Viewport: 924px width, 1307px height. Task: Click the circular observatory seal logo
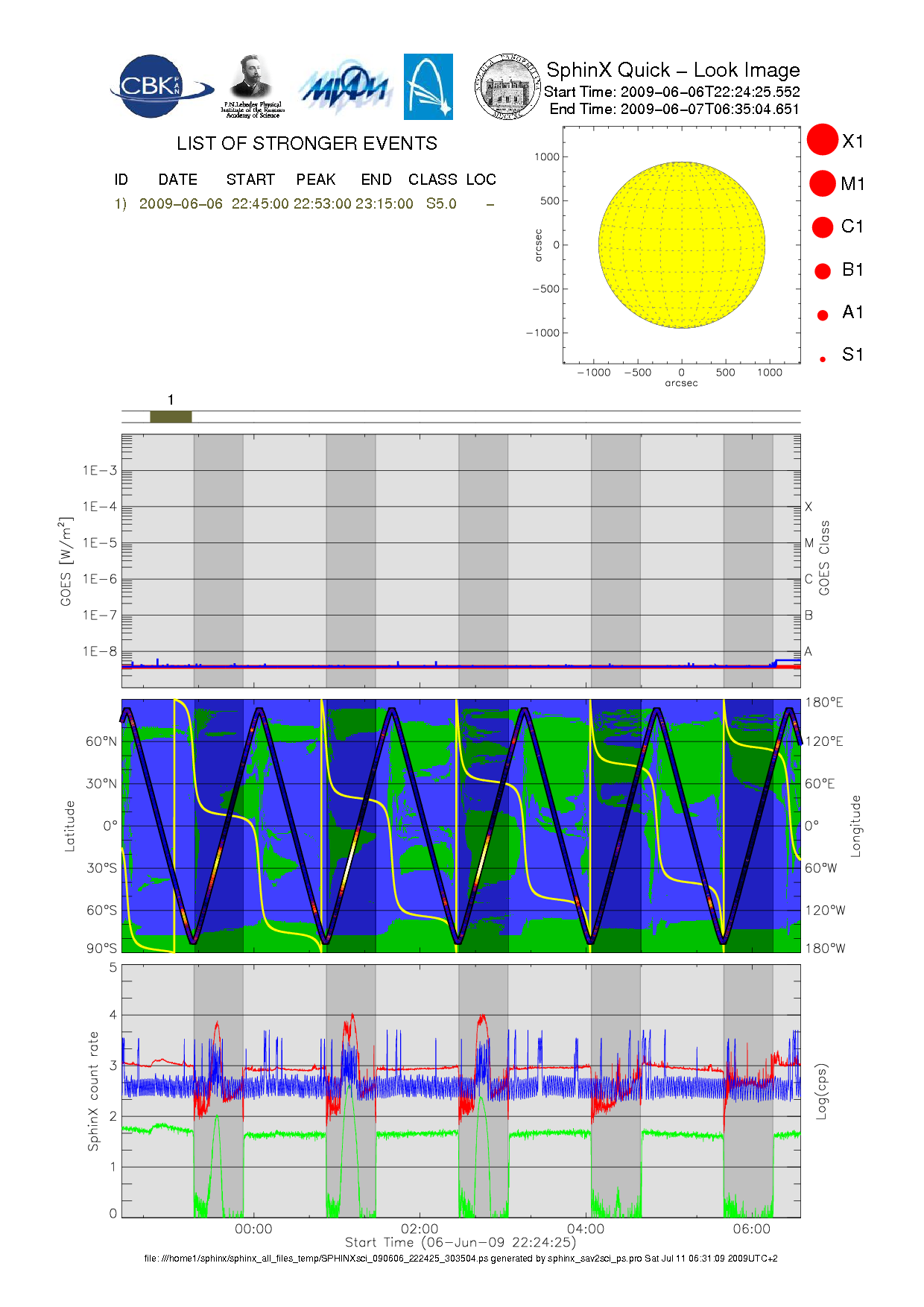pyautogui.click(x=507, y=86)
